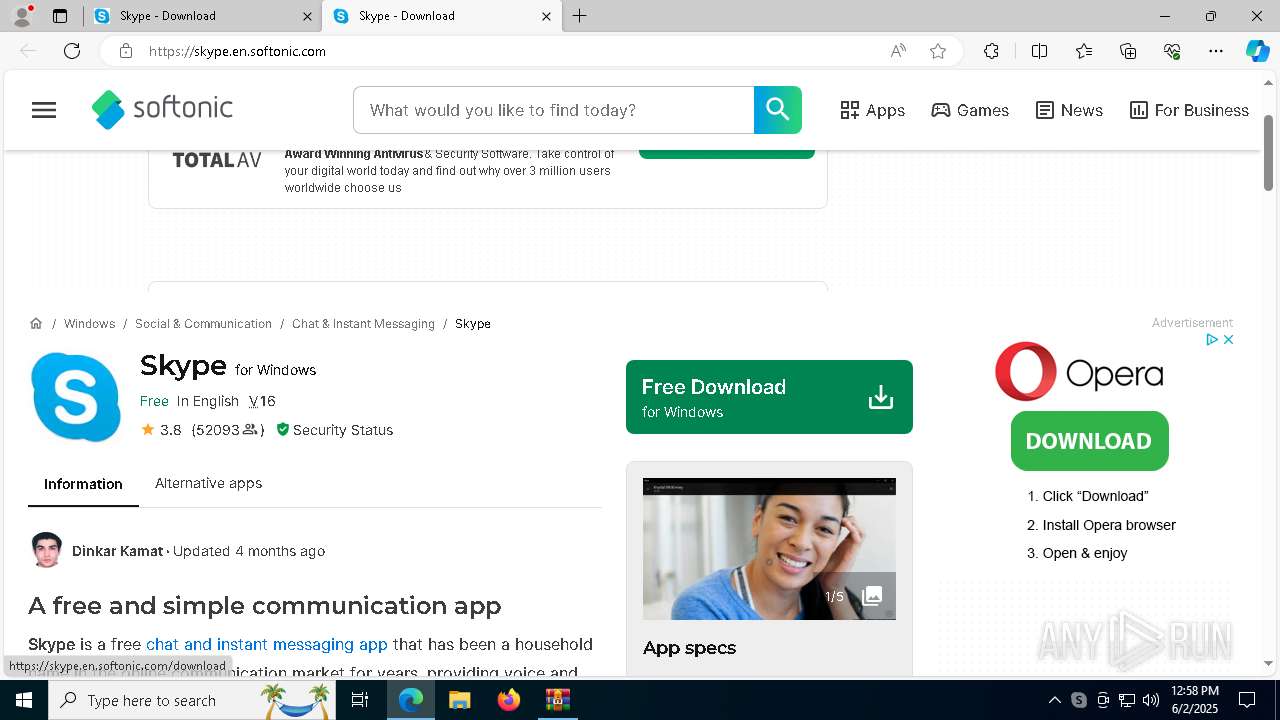Add this page to favorites star
Image resolution: width=1280 pixels, height=720 pixels.
(x=937, y=51)
